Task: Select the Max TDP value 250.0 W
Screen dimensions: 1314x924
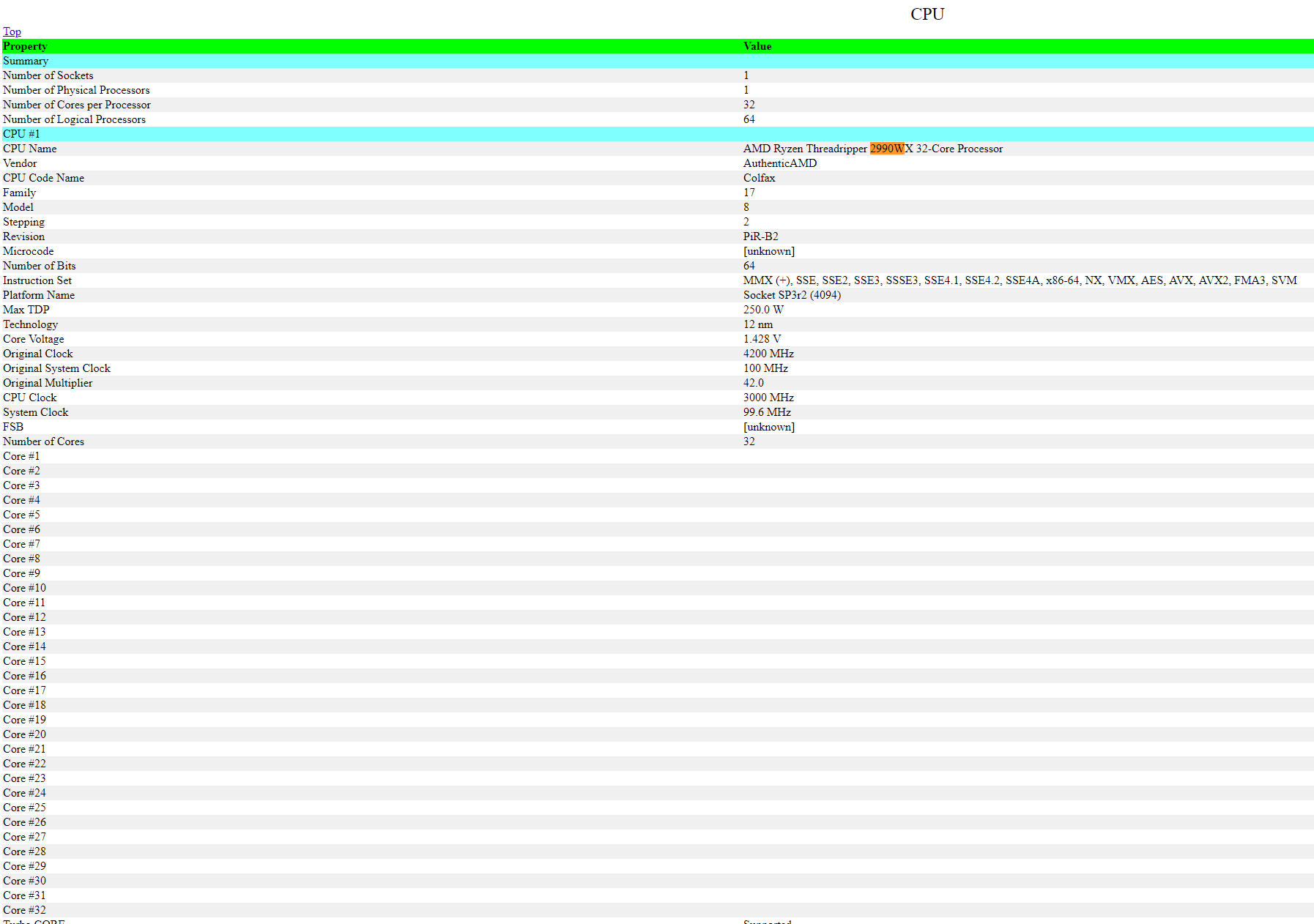Action: click(x=763, y=310)
